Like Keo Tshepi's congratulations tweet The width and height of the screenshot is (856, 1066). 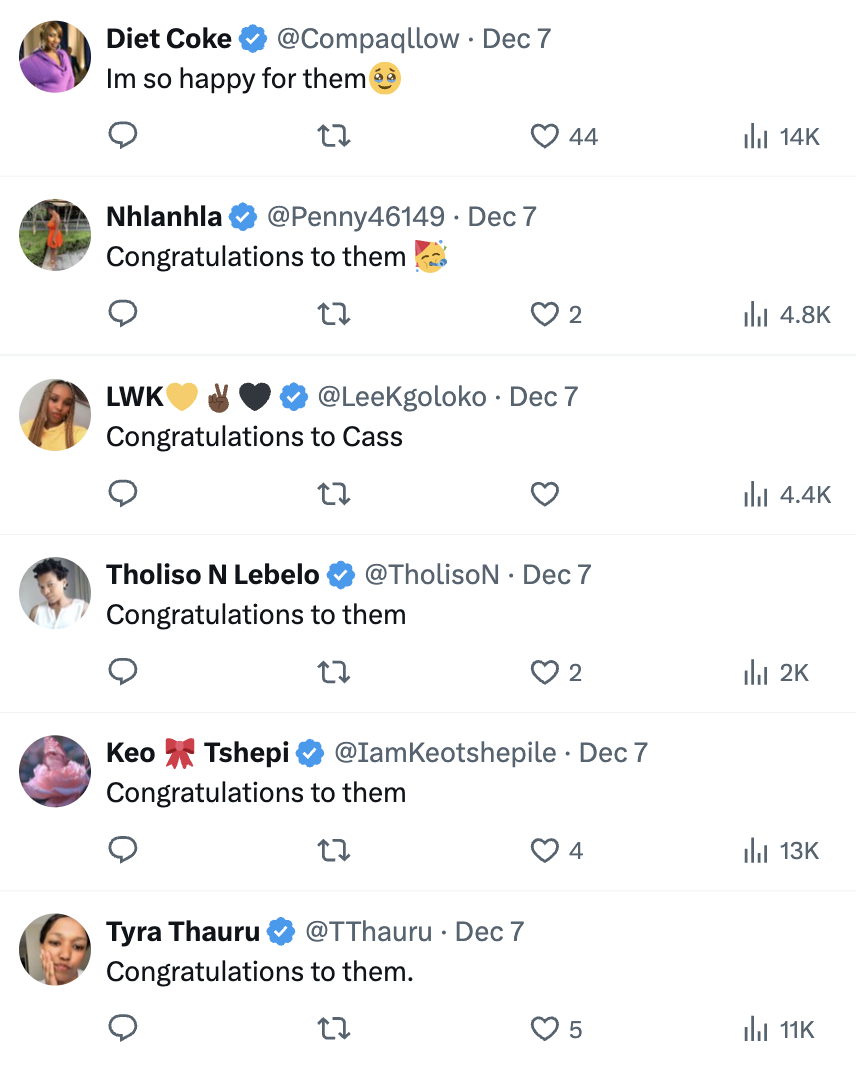click(x=544, y=851)
